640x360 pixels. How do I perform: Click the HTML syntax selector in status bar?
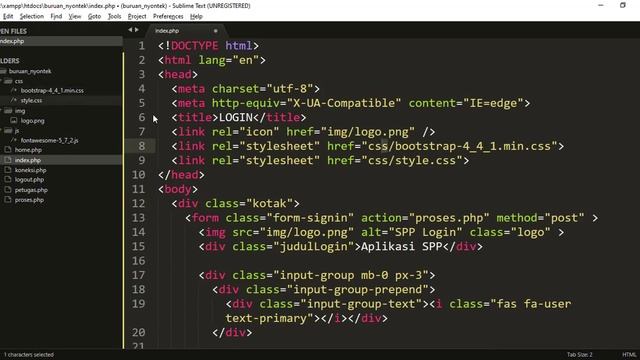[x=629, y=355]
